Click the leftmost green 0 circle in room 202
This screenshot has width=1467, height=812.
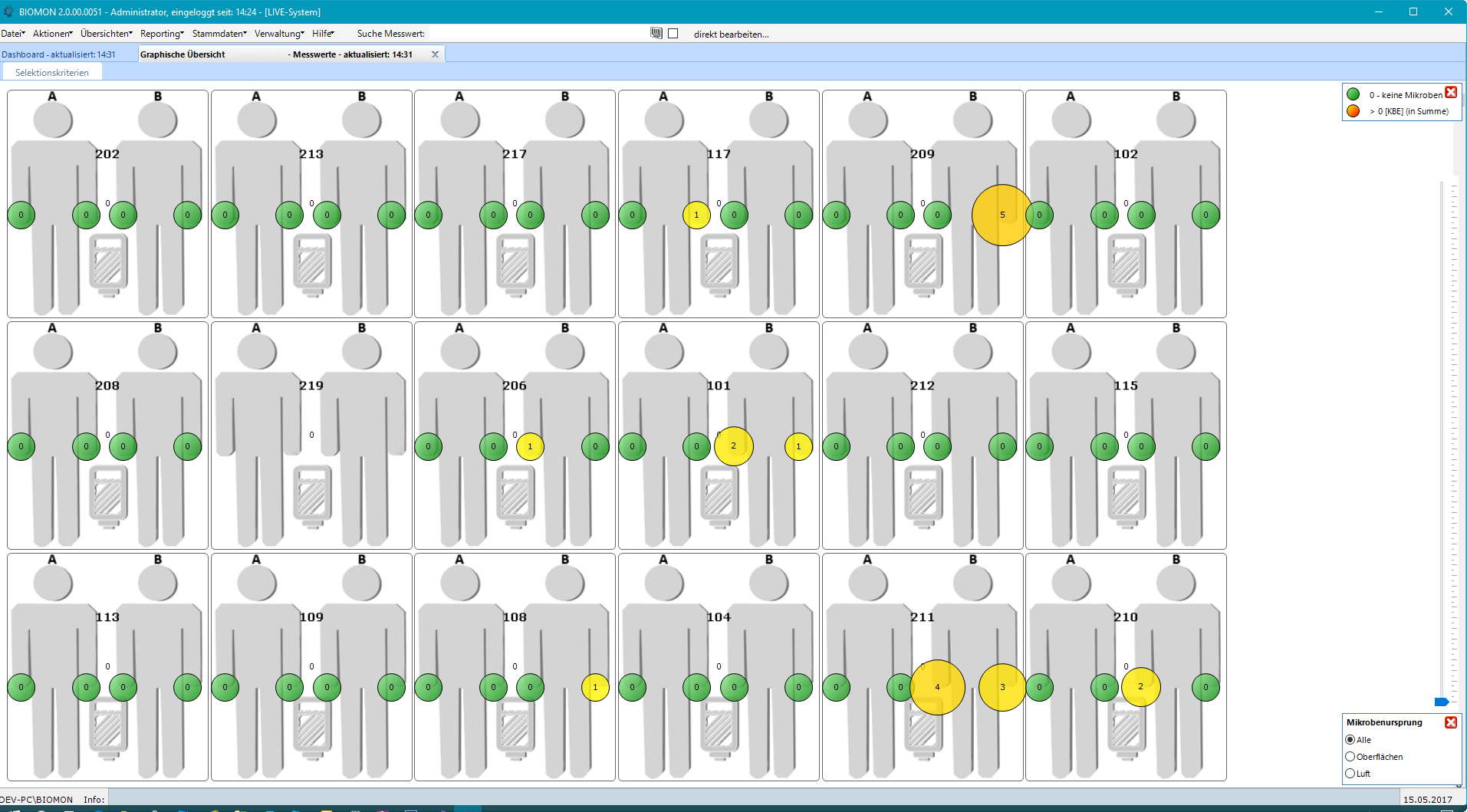tap(21, 215)
